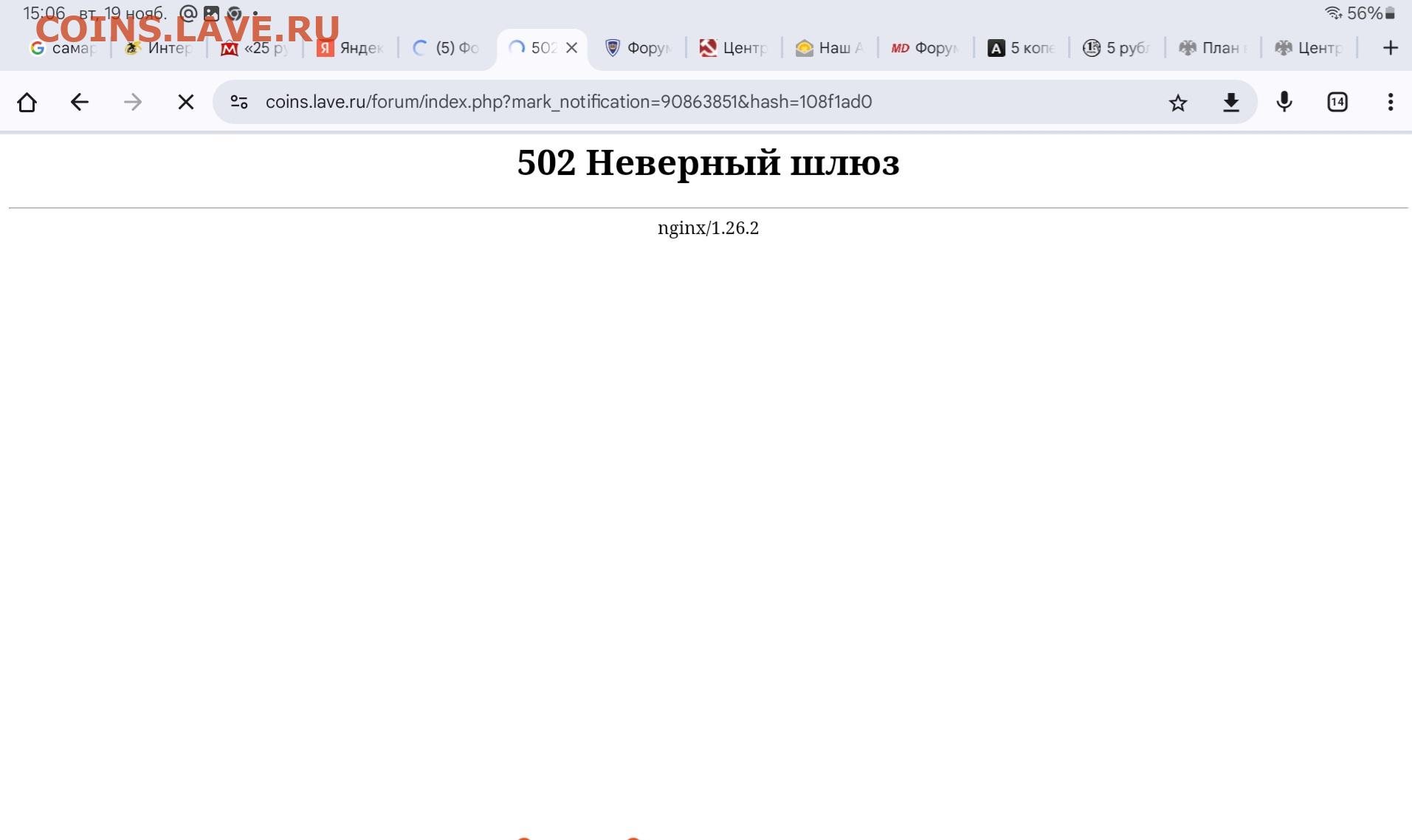Click the '502 Неверный шлюз' heading

(708, 162)
